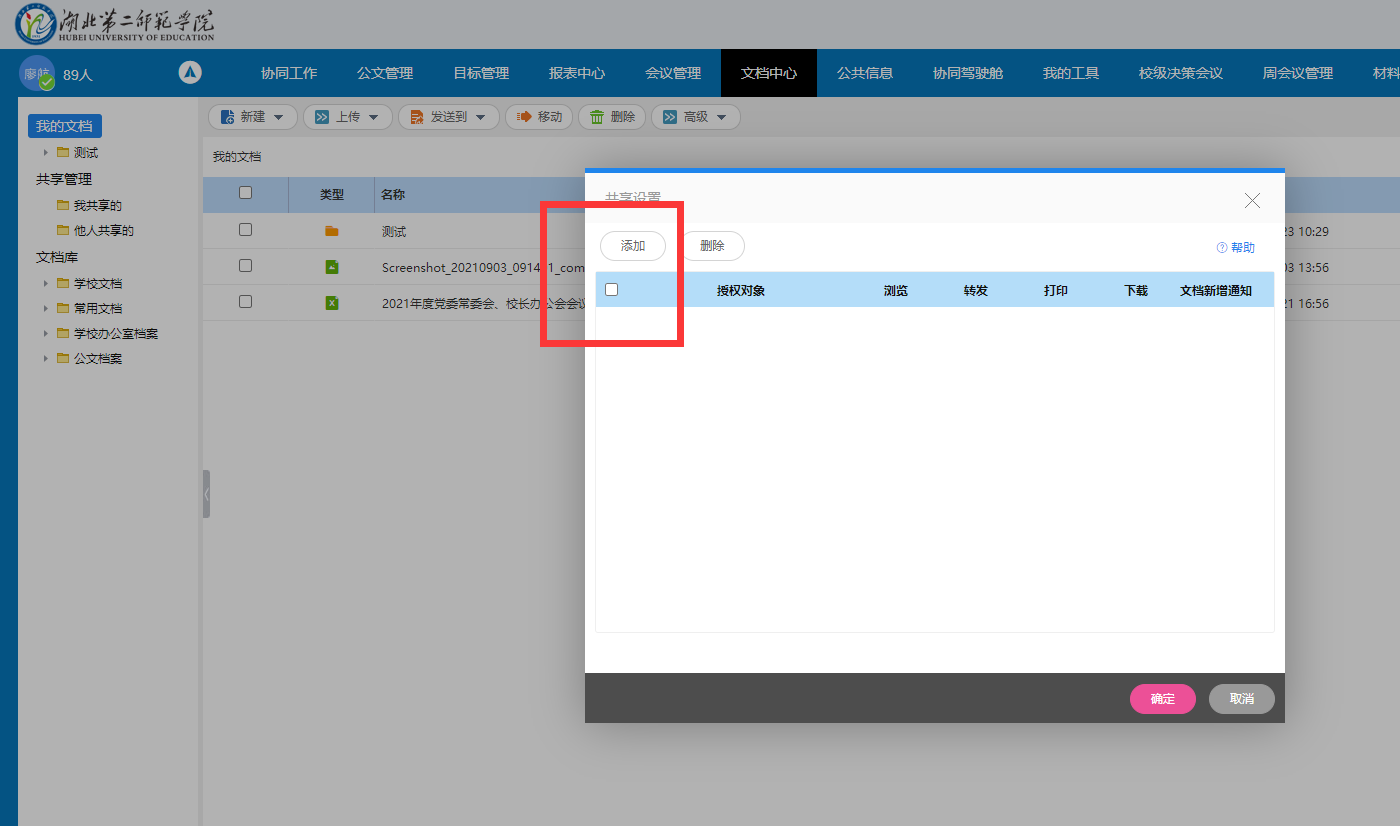The height and width of the screenshot is (826, 1400).
Task: Select 他人共享的 in the sidebar tree
Action: (103, 231)
